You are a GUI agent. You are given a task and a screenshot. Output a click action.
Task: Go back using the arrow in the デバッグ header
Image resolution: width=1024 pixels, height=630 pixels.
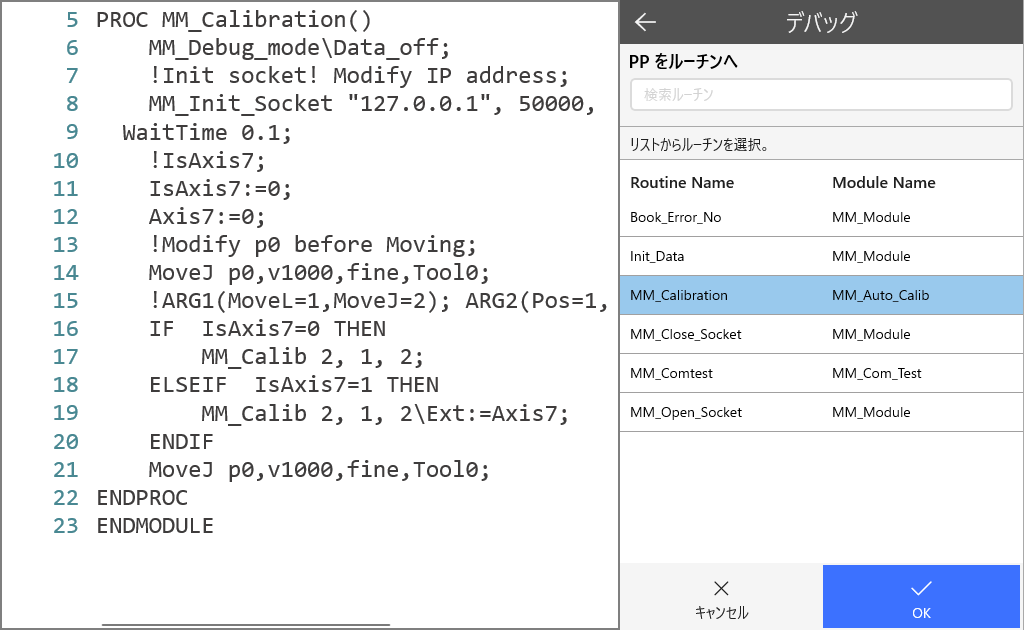[645, 22]
